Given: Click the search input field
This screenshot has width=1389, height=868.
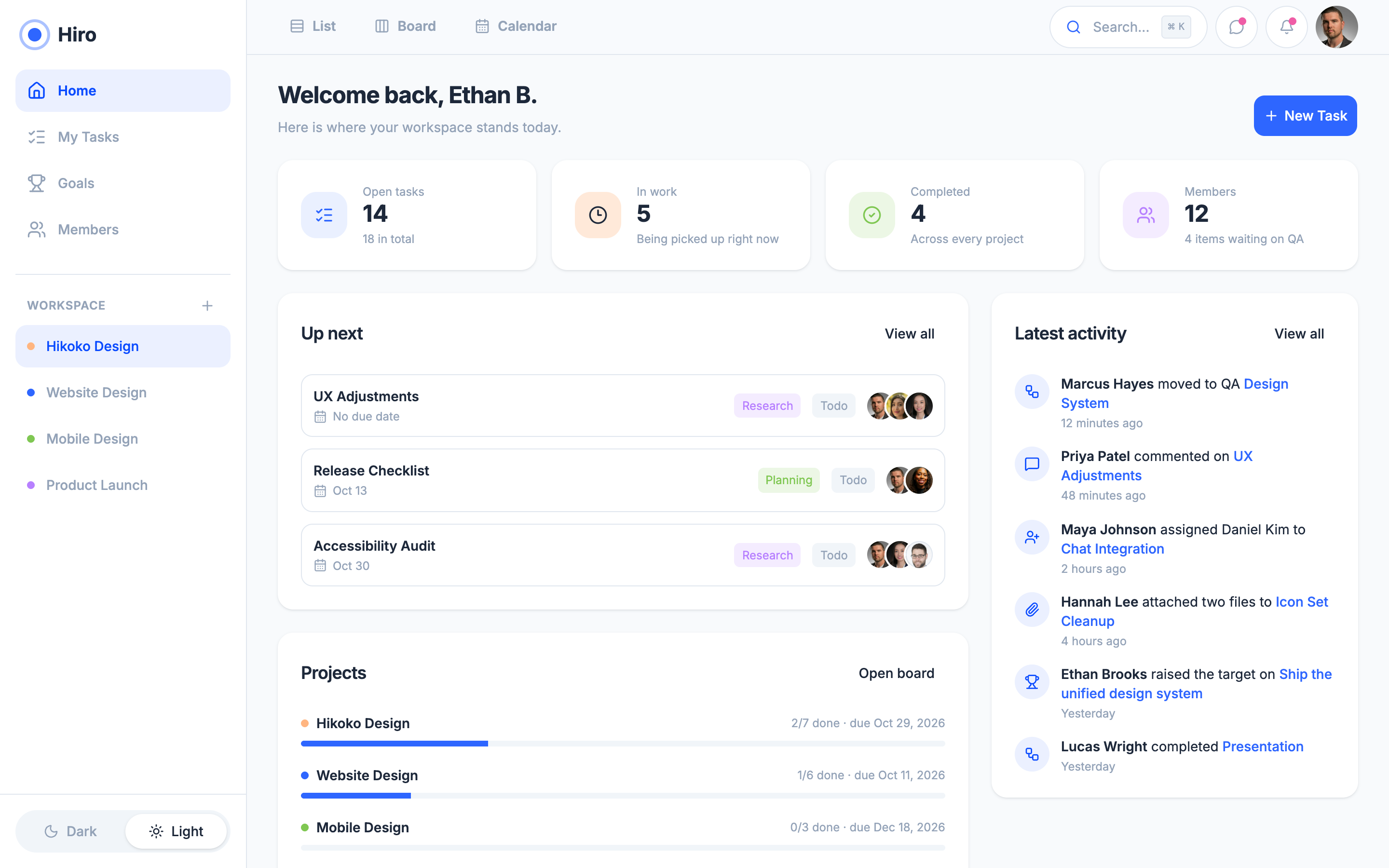Looking at the screenshot, I should pos(1128,27).
